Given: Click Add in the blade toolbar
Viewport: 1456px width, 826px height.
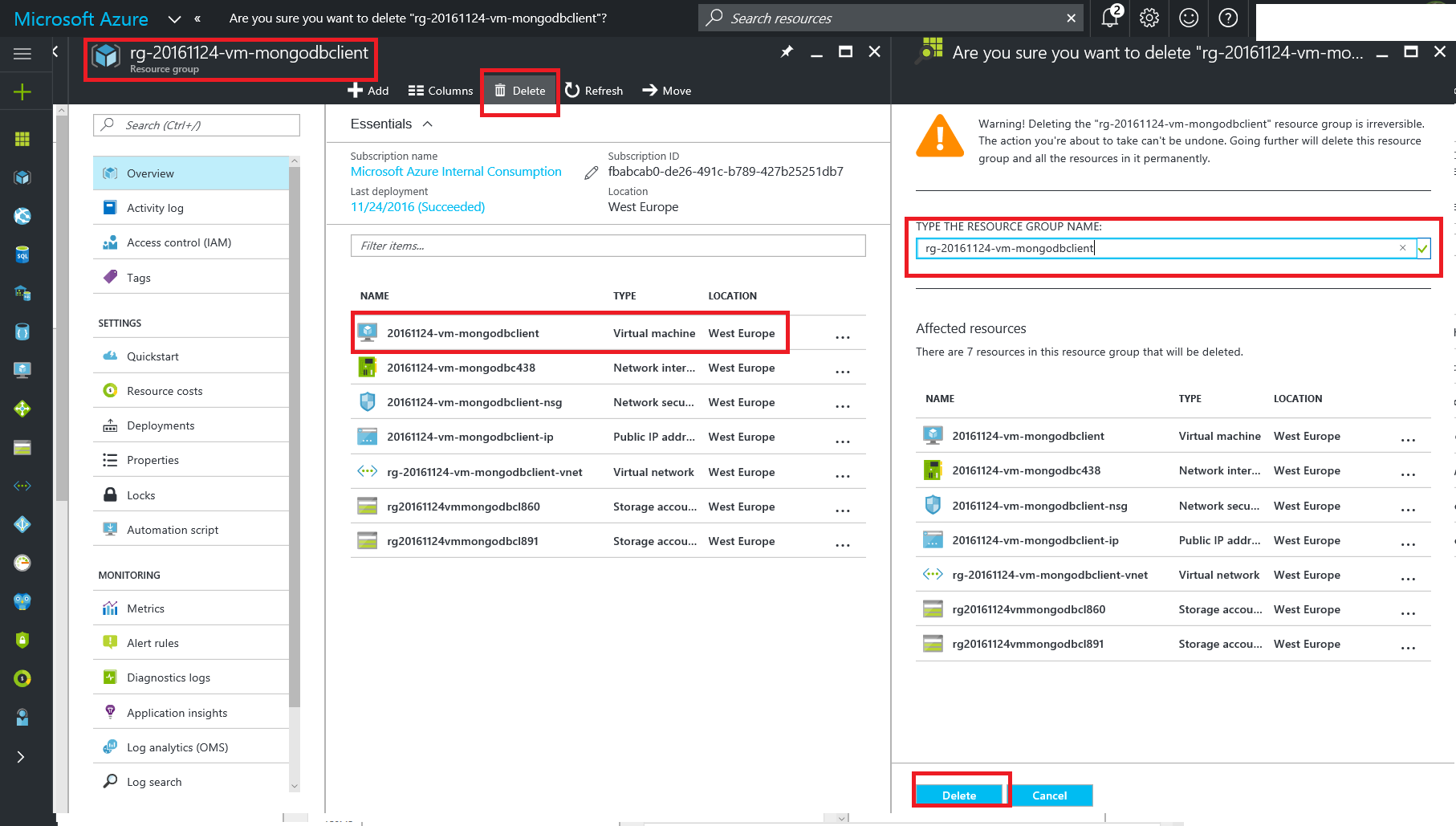Looking at the screenshot, I should coord(368,91).
